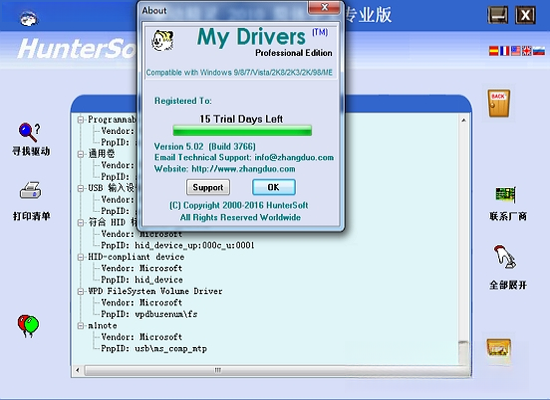Select the mlnote device item
This screenshot has height=400, width=550.
coord(102,326)
